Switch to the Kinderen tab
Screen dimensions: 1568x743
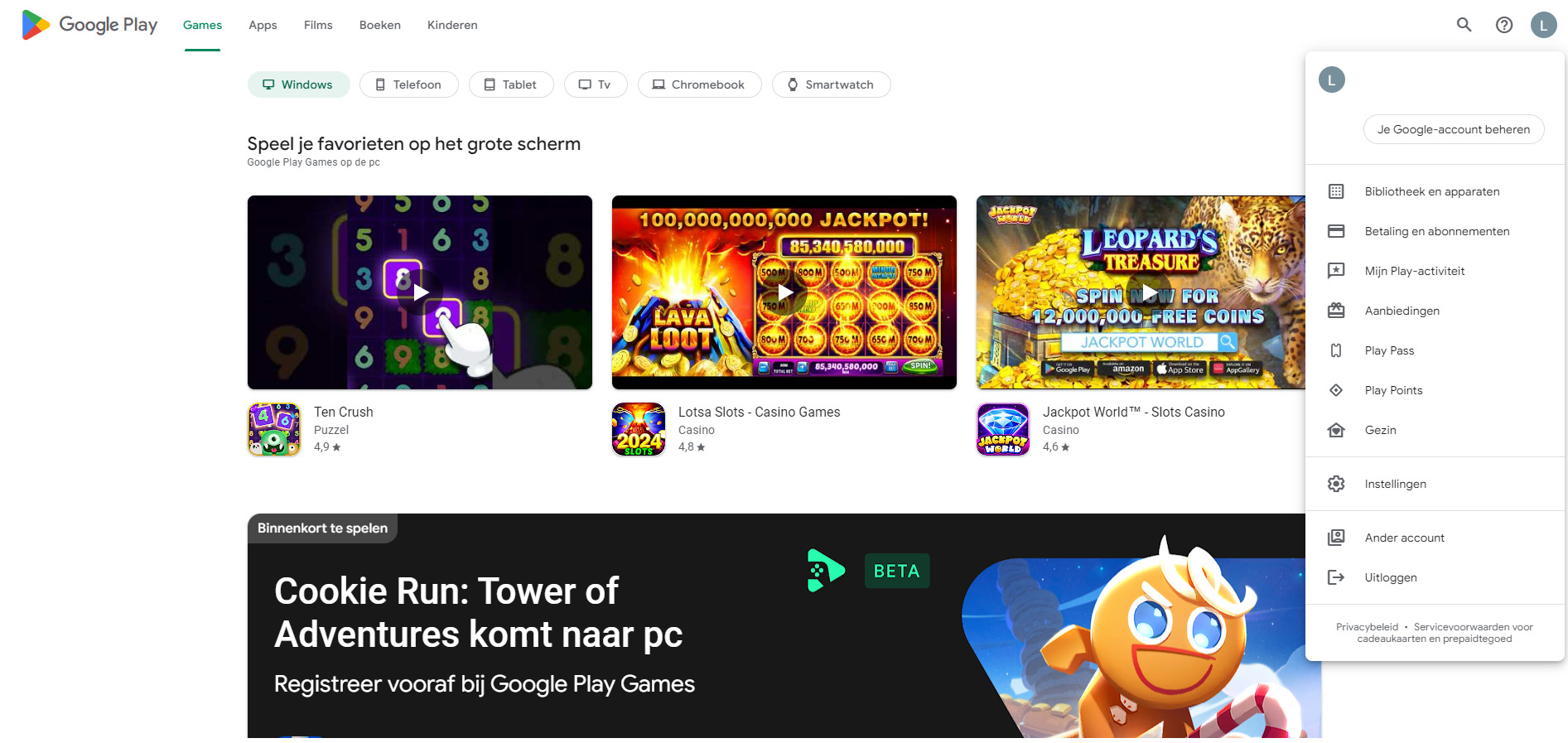[x=452, y=25]
